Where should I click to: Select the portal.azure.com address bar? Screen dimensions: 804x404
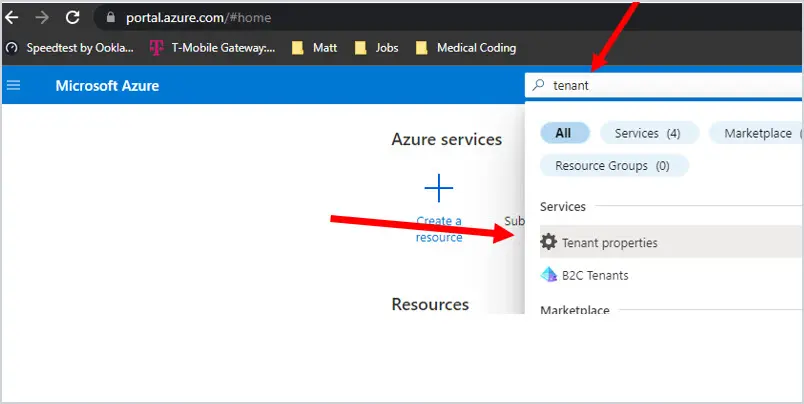(449, 17)
